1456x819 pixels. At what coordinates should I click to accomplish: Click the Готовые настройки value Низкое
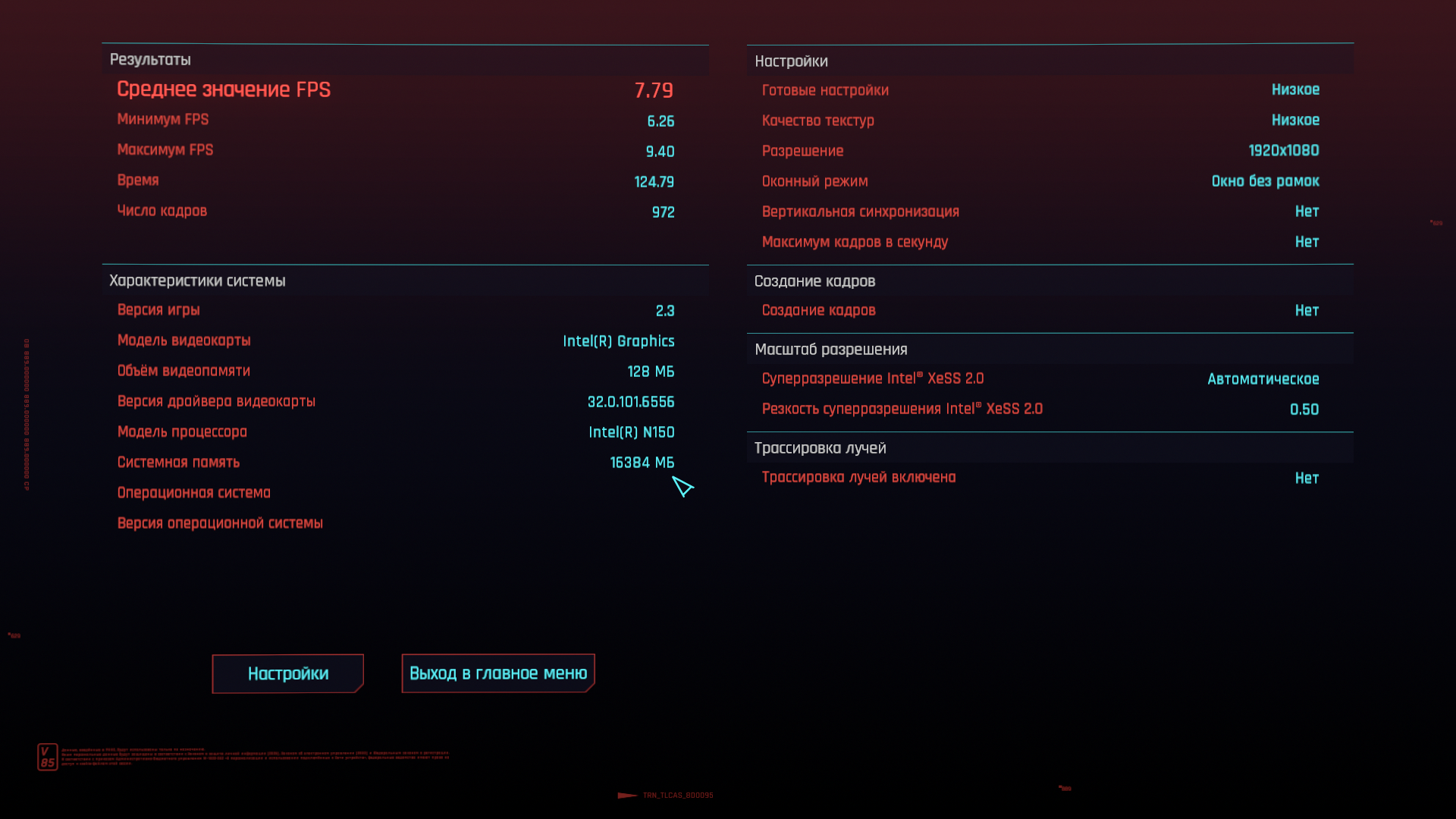coord(1295,89)
